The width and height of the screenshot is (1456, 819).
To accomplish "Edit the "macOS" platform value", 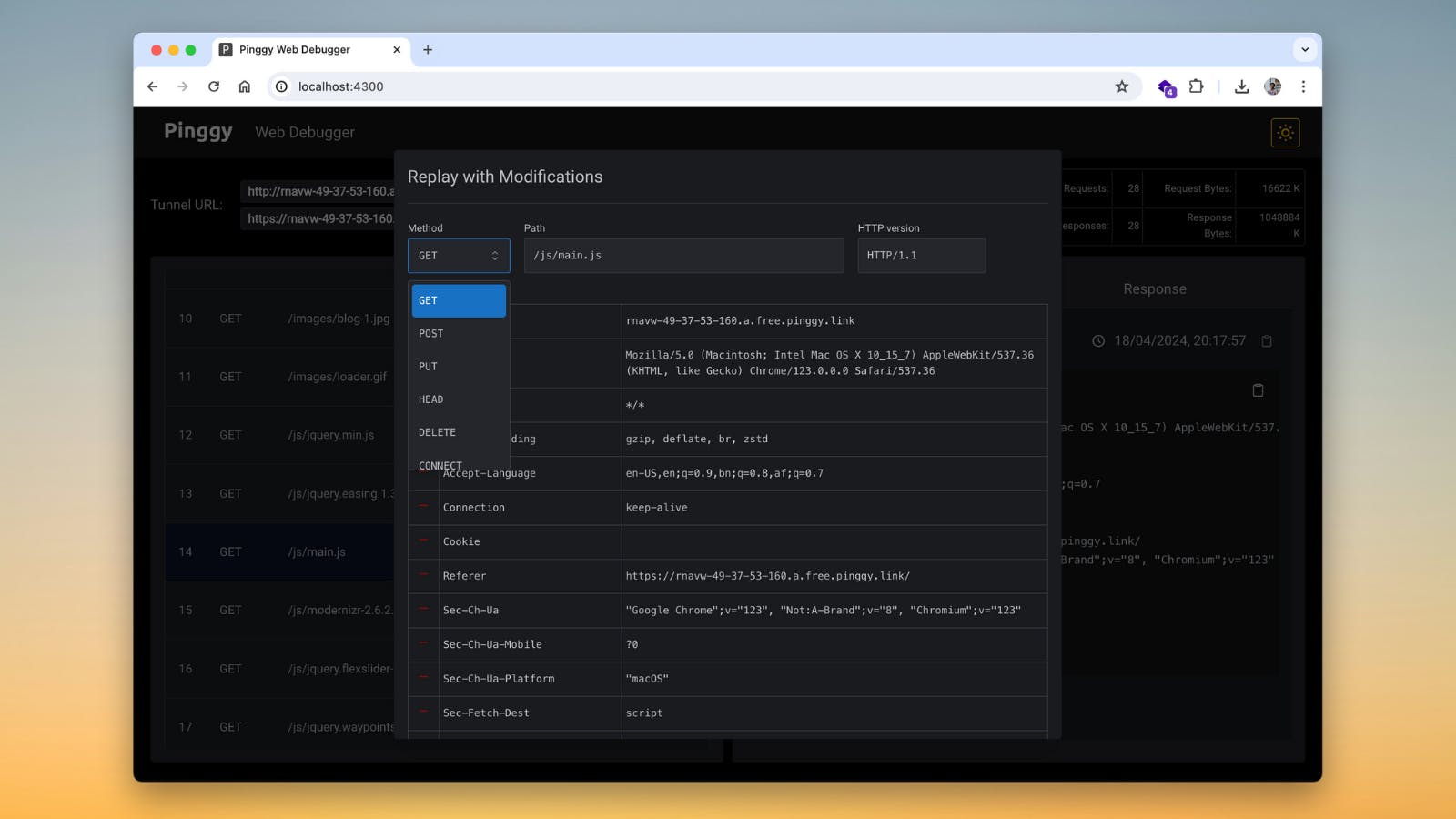I will 834,679.
